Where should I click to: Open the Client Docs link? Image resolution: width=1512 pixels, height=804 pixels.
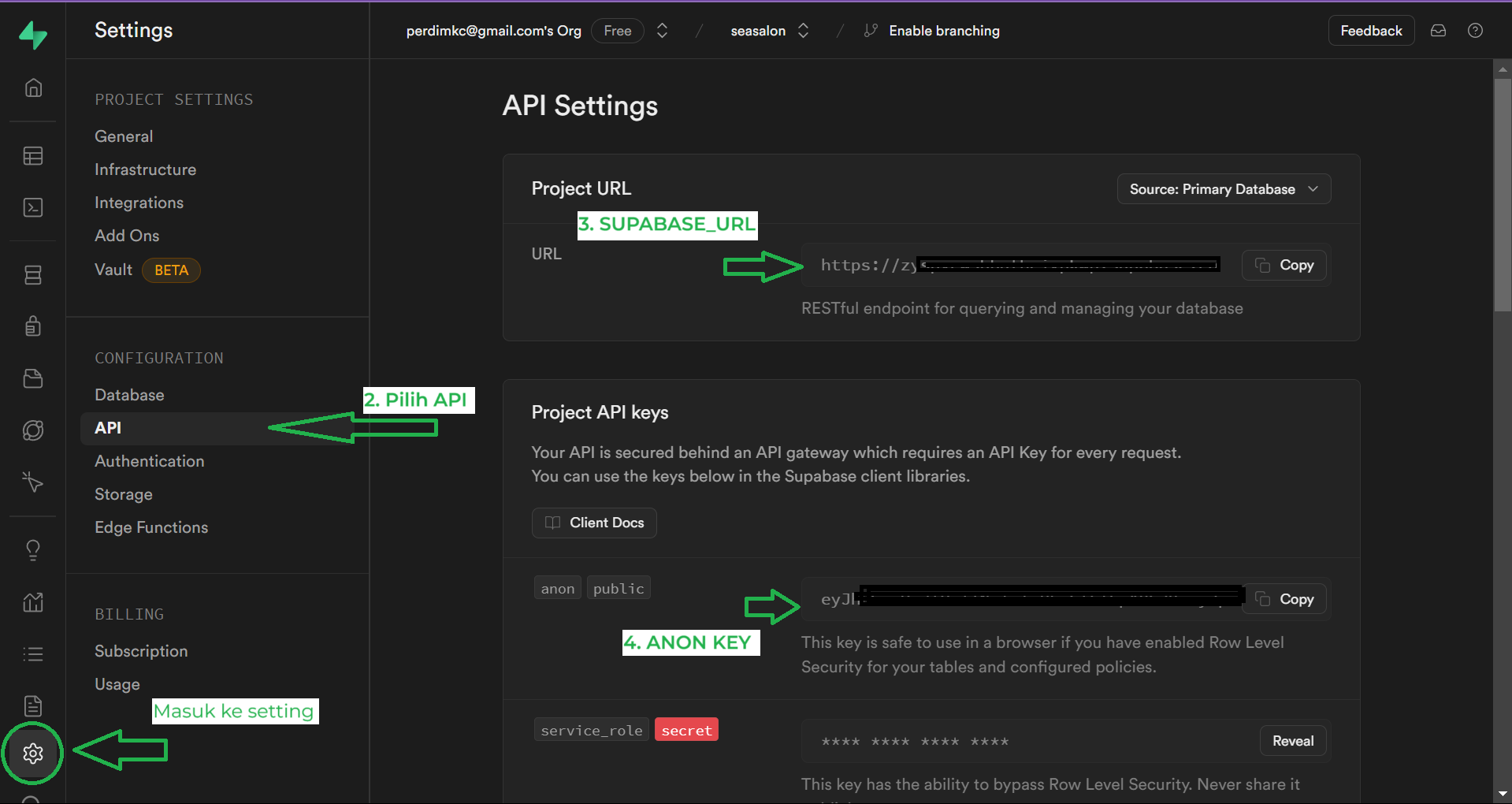[594, 523]
